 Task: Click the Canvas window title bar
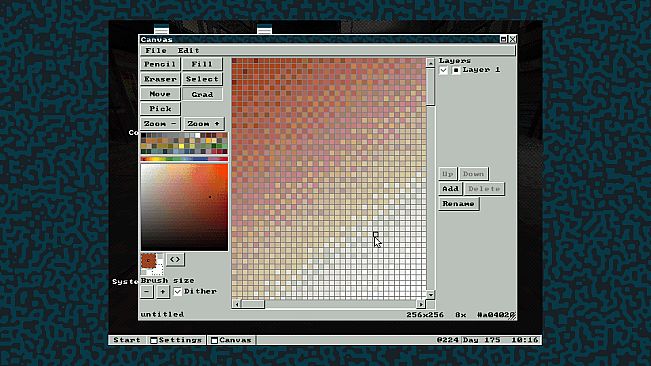(319, 39)
